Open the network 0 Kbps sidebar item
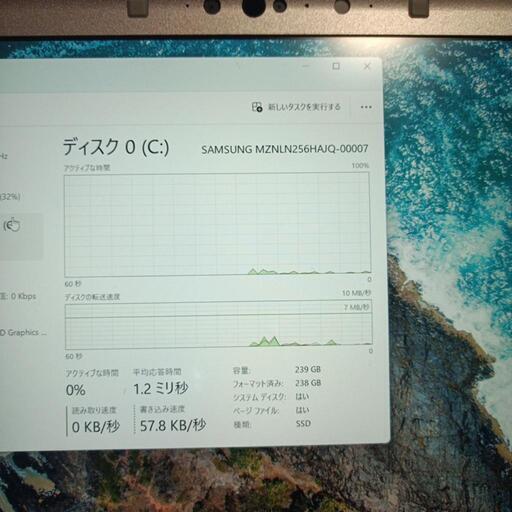This screenshot has height=512, width=512. pyautogui.click(x=18, y=296)
